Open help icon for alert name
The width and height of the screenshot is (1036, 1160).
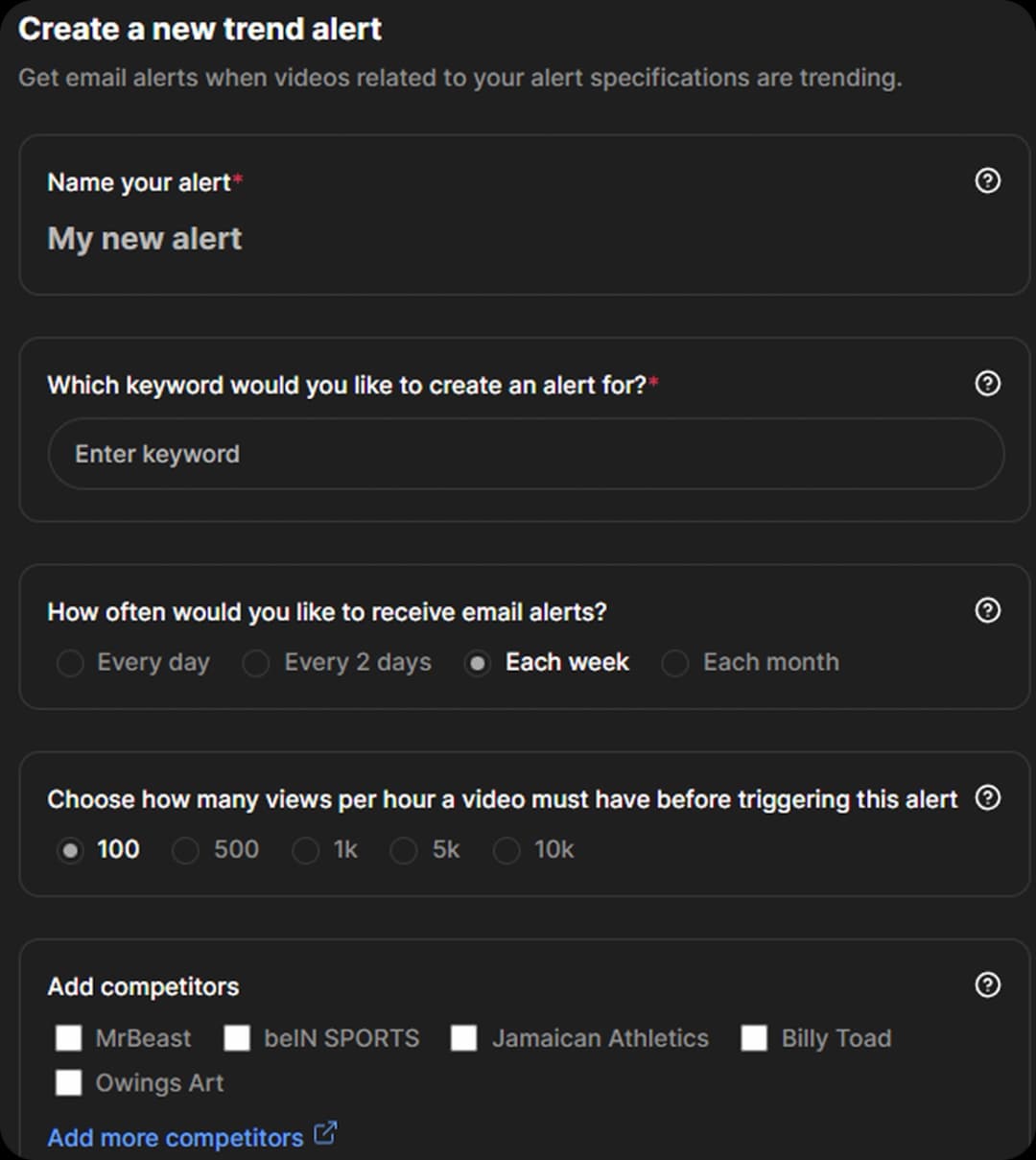(987, 181)
